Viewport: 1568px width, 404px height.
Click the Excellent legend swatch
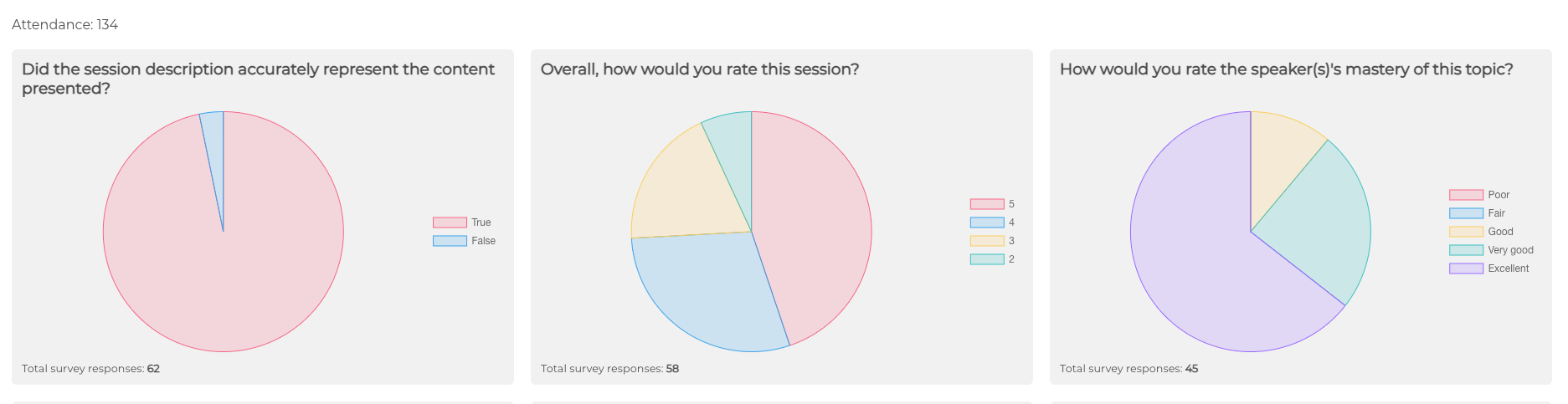pyautogui.click(x=1466, y=268)
